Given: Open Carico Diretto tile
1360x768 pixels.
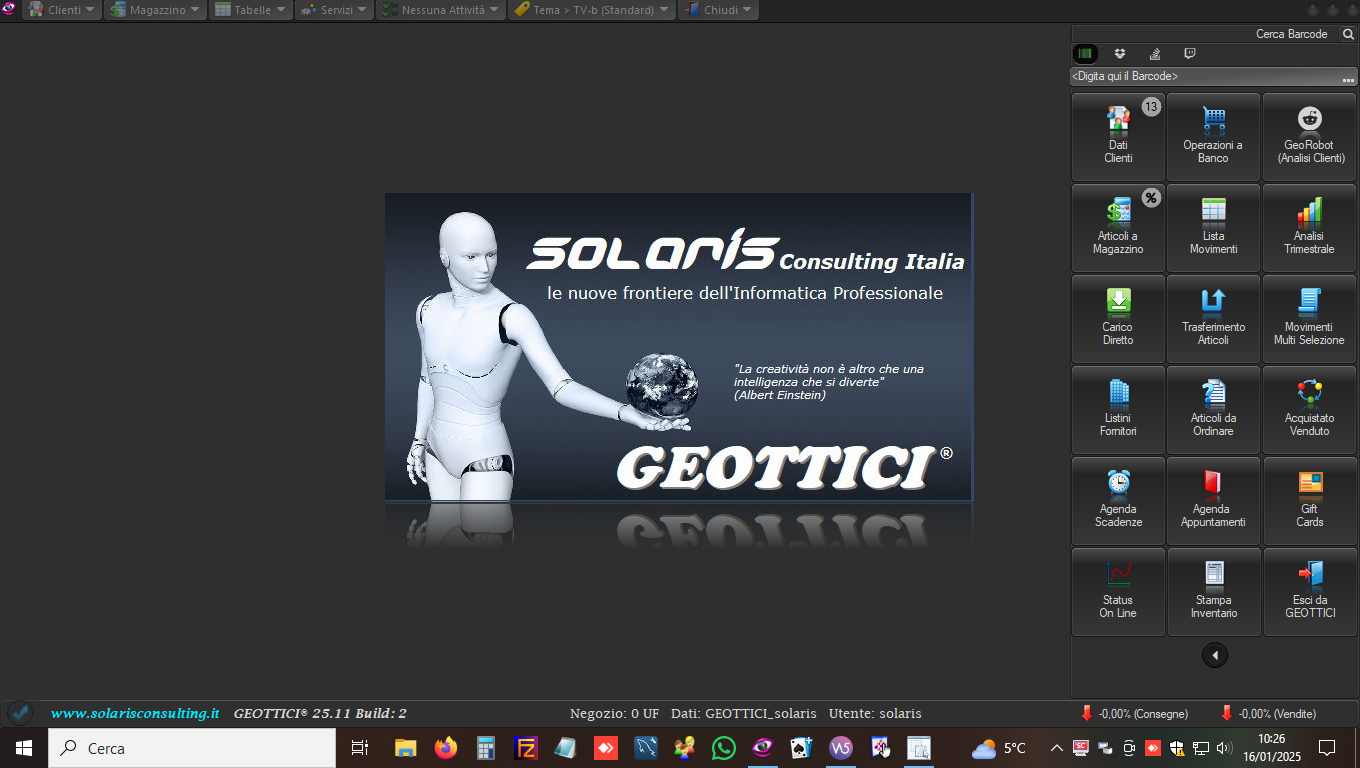Looking at the screenshot, I should [1118, 319].
